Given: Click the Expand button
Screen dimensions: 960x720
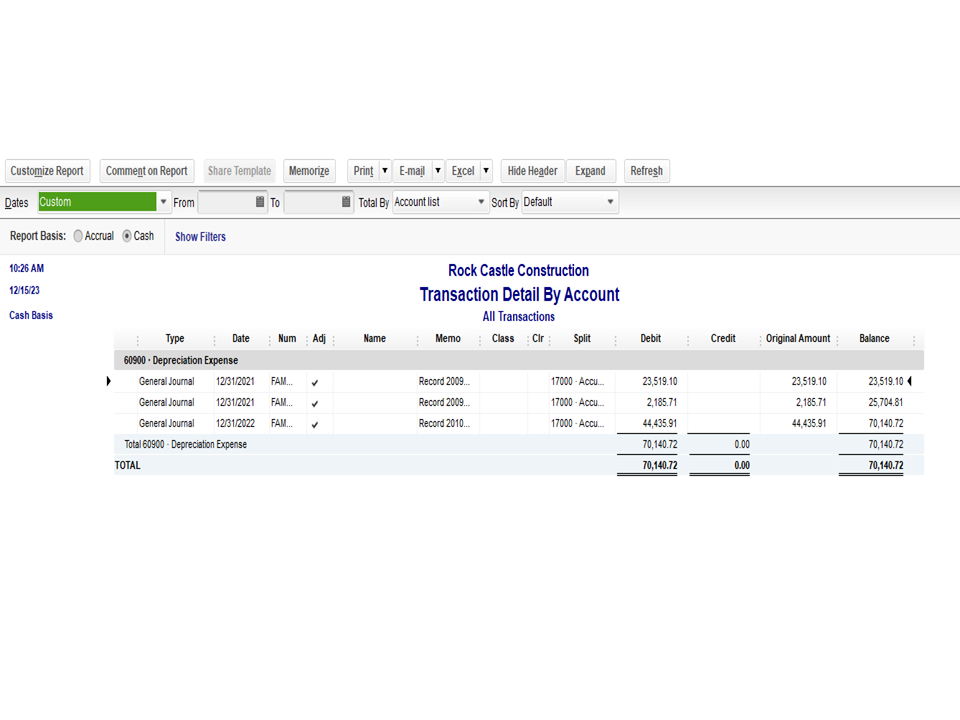Looking at the screenshot, I should point(590,171).
